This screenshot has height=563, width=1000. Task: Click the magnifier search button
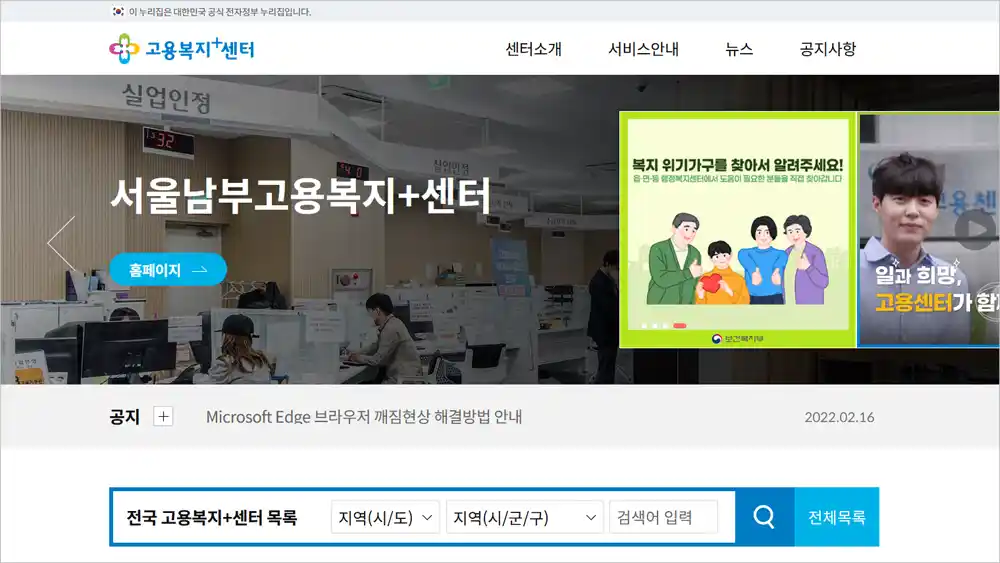pyautogui.click(x=764, y=517)
